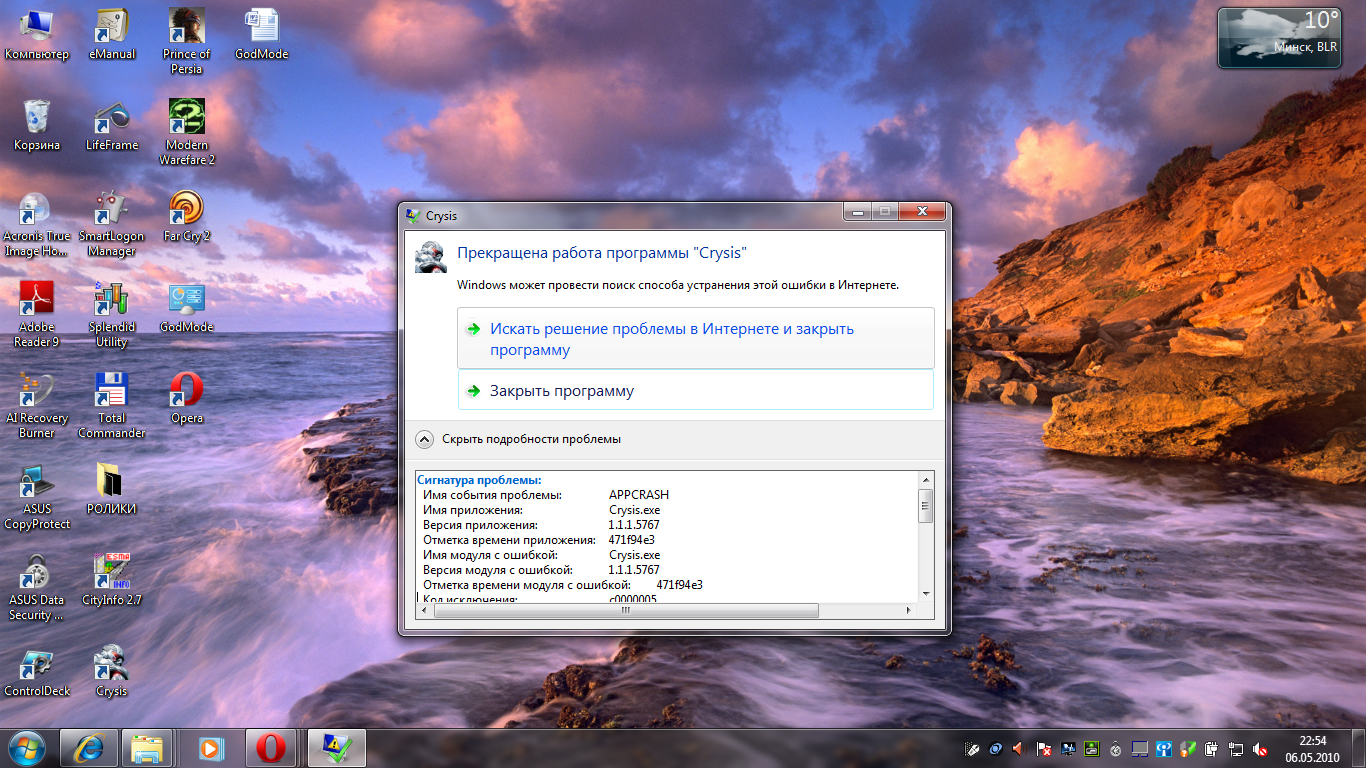Open Internet Explorer from taskbar
This screenshot has height=768, width=1366.
coord(89,748)
